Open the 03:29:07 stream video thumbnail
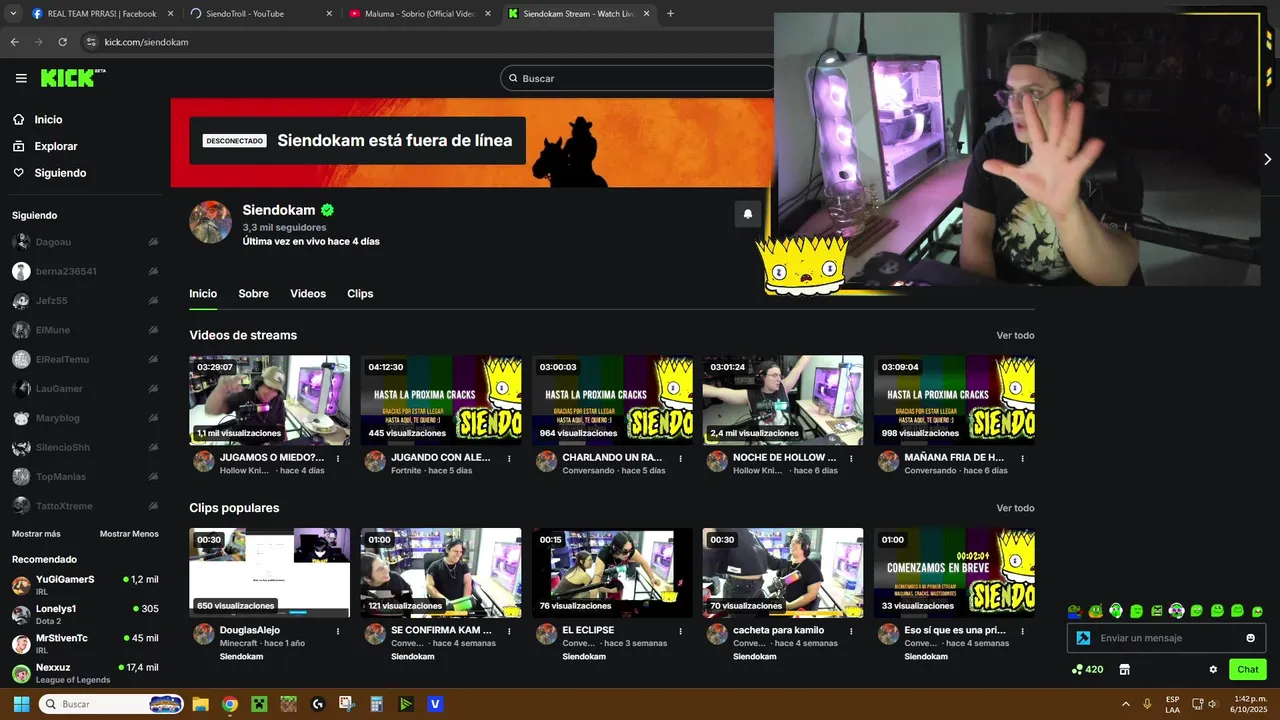 click(x=270, y=400)
